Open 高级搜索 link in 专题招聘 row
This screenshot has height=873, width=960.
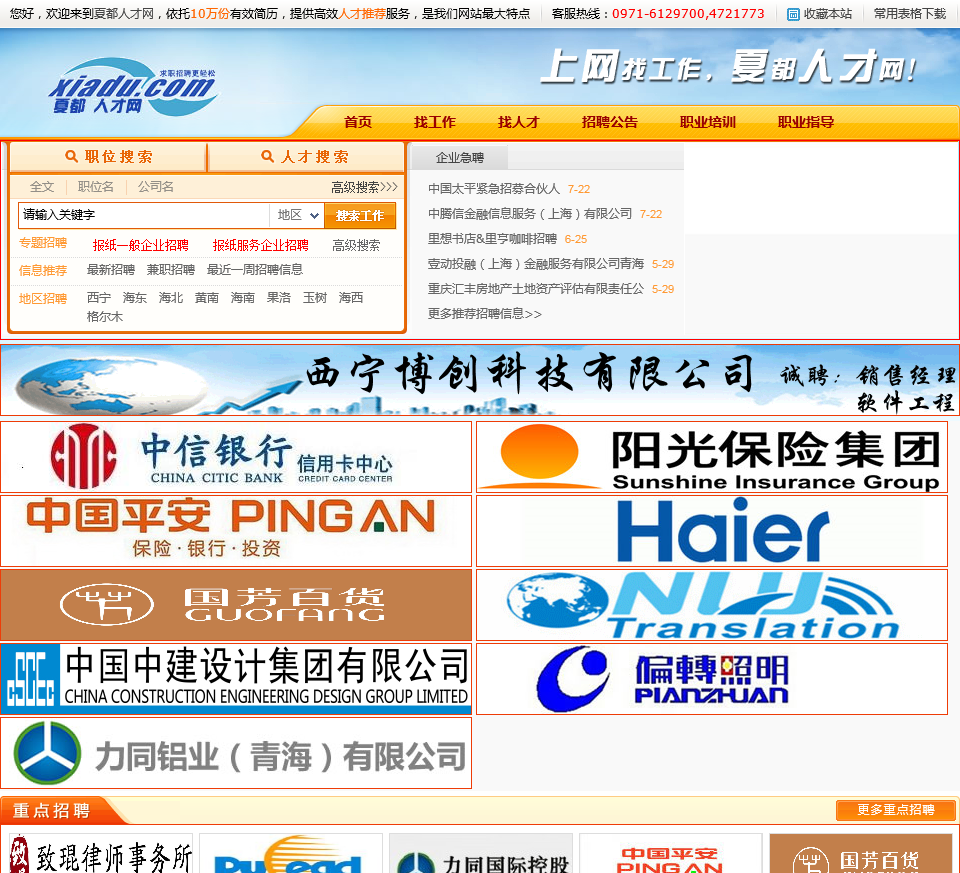pyautogui.click(x=356, y=245)
